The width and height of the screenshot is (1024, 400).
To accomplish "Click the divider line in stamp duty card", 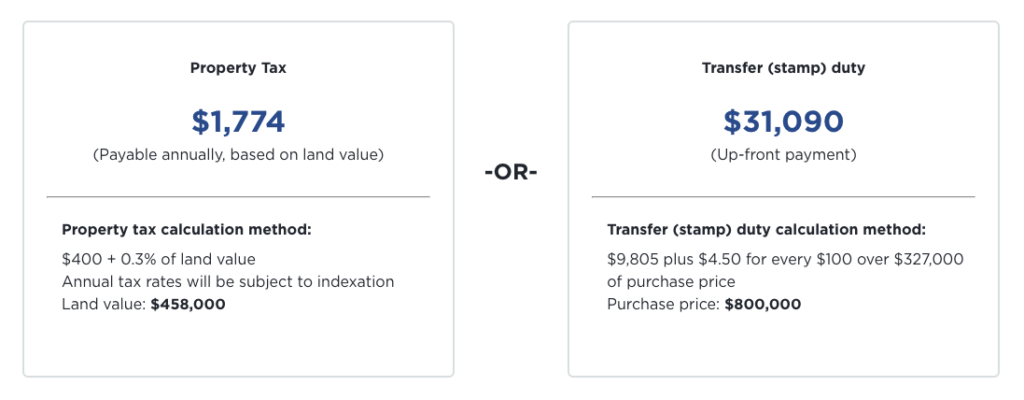I will tap(783, 196).
